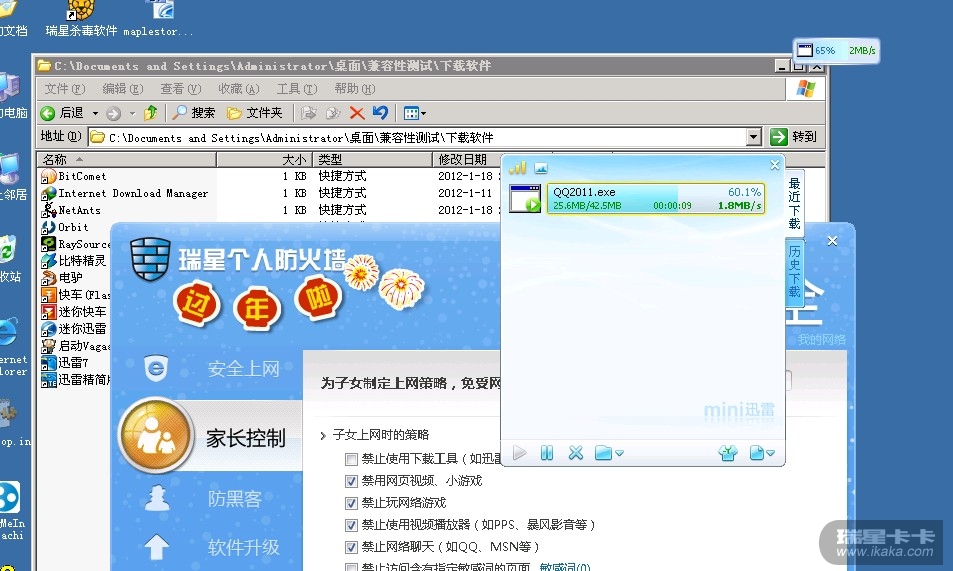Sort files by 大小 column
This screenshot has width=953, height=571.
(x=264, y=159)
